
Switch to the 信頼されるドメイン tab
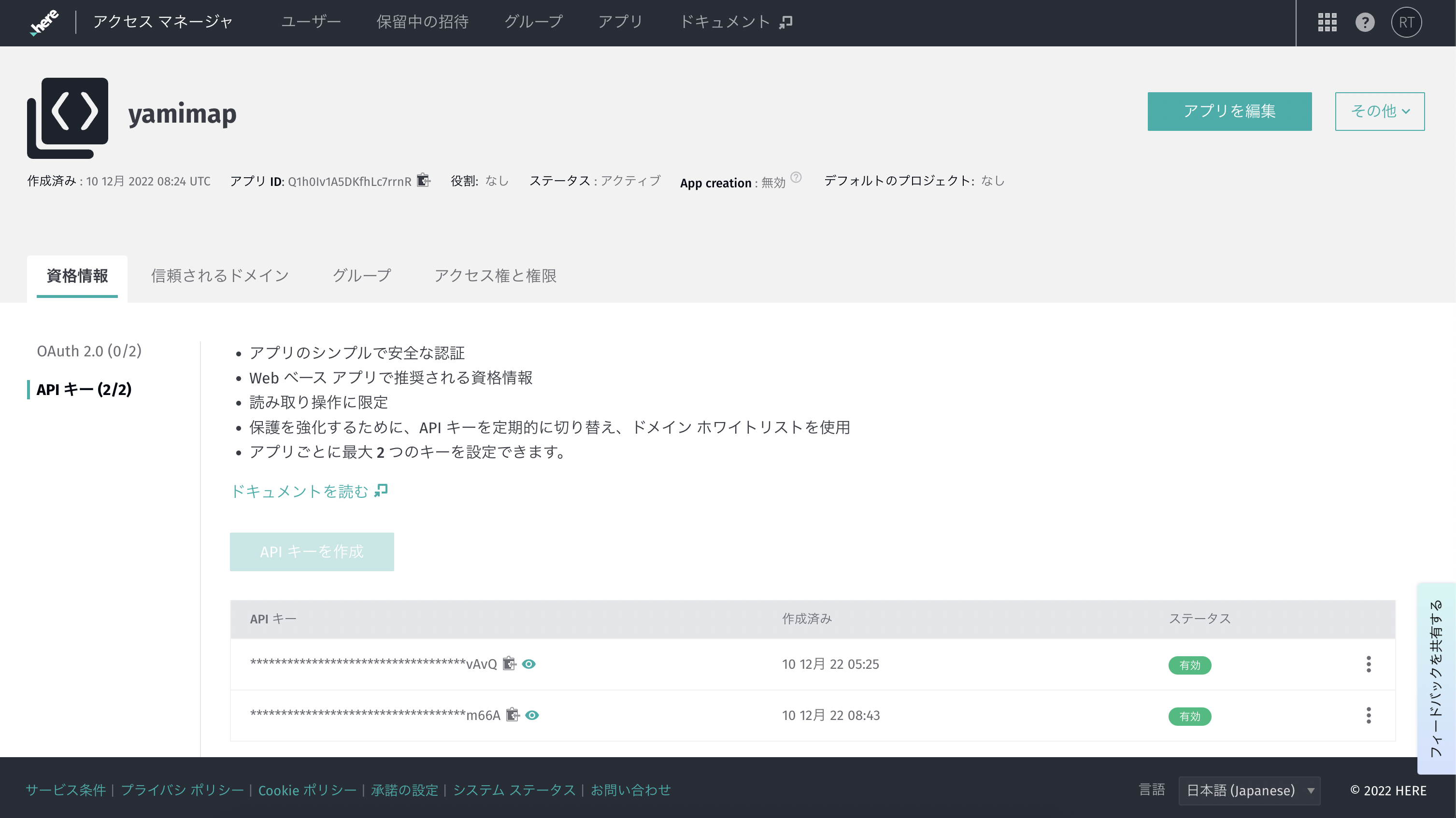pos(219,276)
